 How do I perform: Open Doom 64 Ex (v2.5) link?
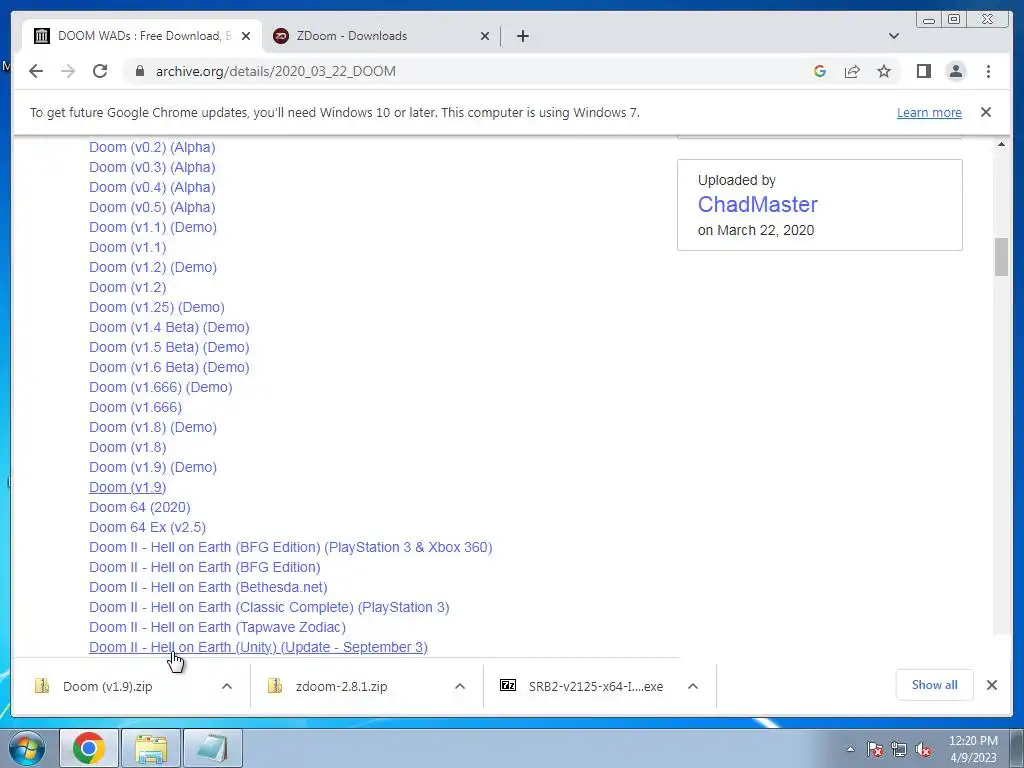148,527
